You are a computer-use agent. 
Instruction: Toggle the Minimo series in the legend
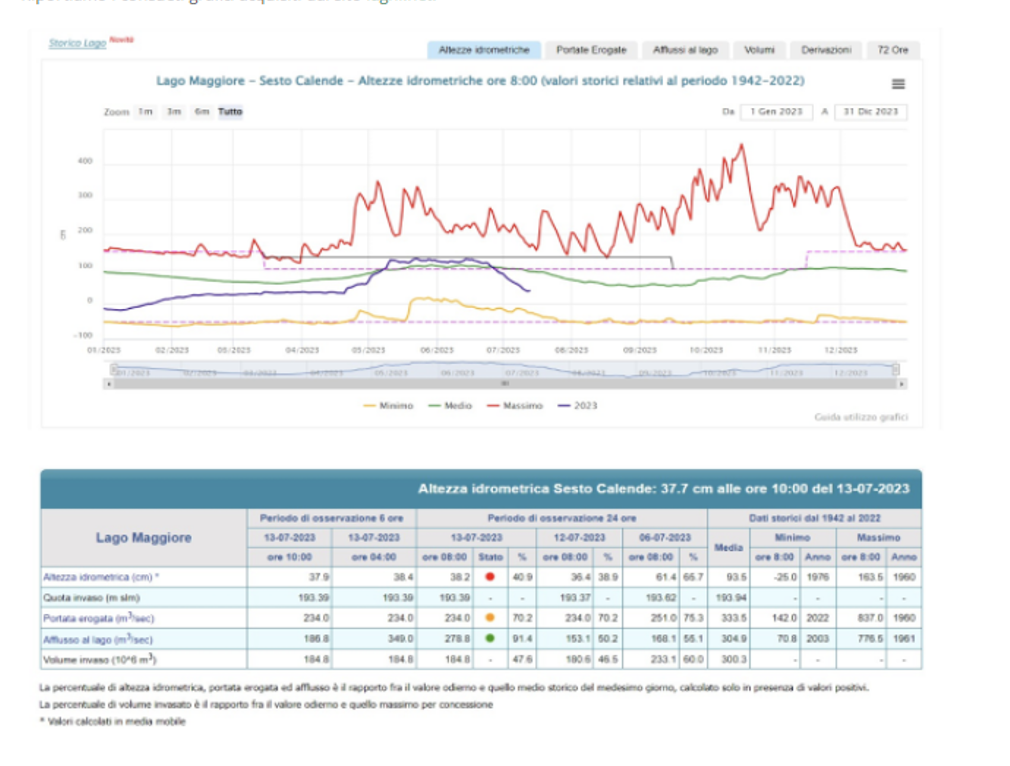coord(388,406)
